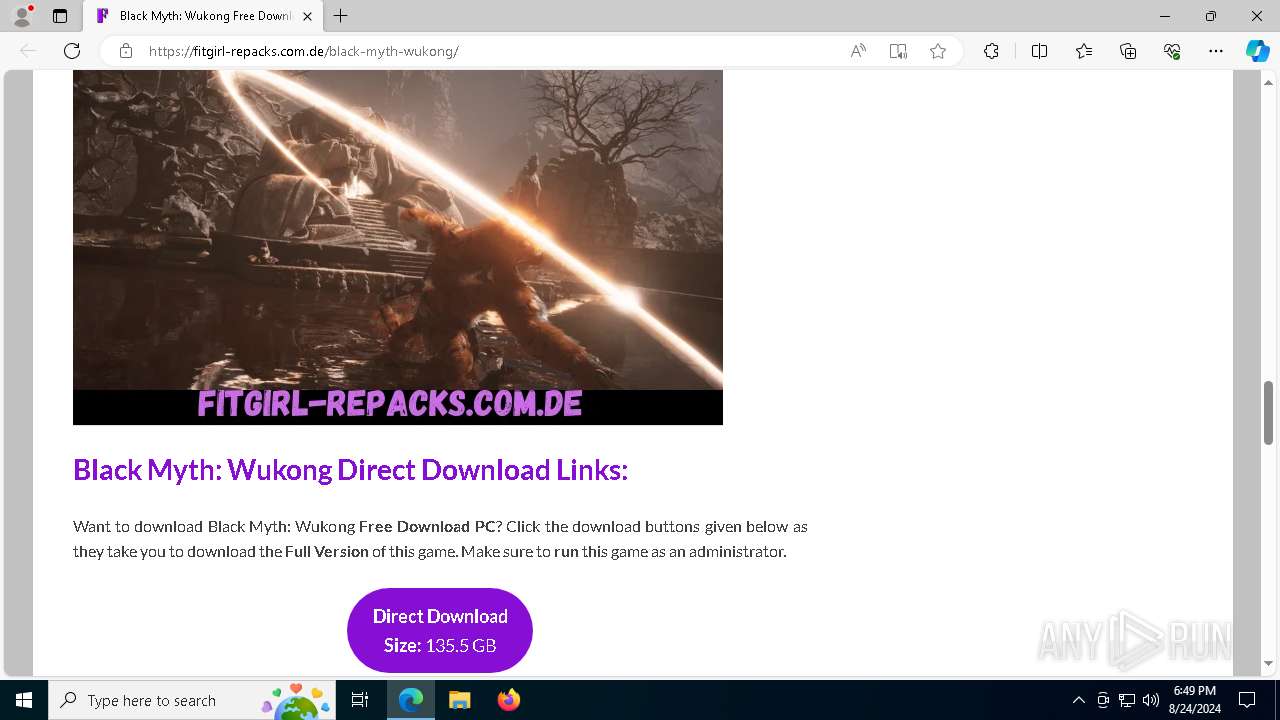This screenshot has height=720, width=1280.
Task: Show hidden system tray icons
Action: tap(1078, 700)
